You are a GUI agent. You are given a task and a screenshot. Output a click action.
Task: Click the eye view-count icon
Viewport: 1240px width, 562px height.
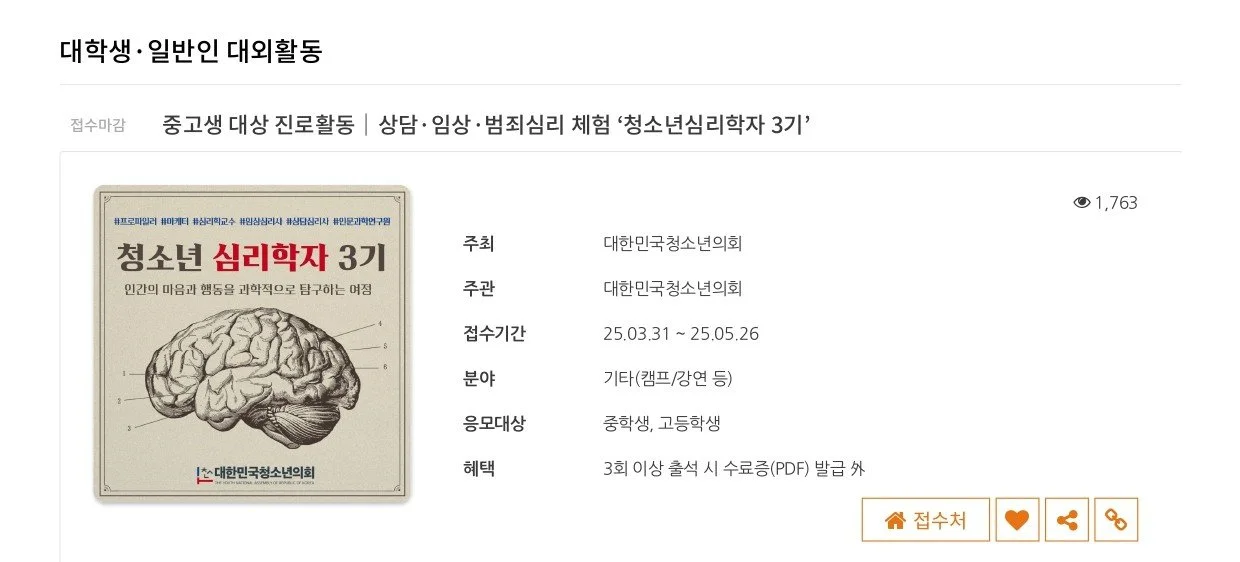pos(1081,203)
